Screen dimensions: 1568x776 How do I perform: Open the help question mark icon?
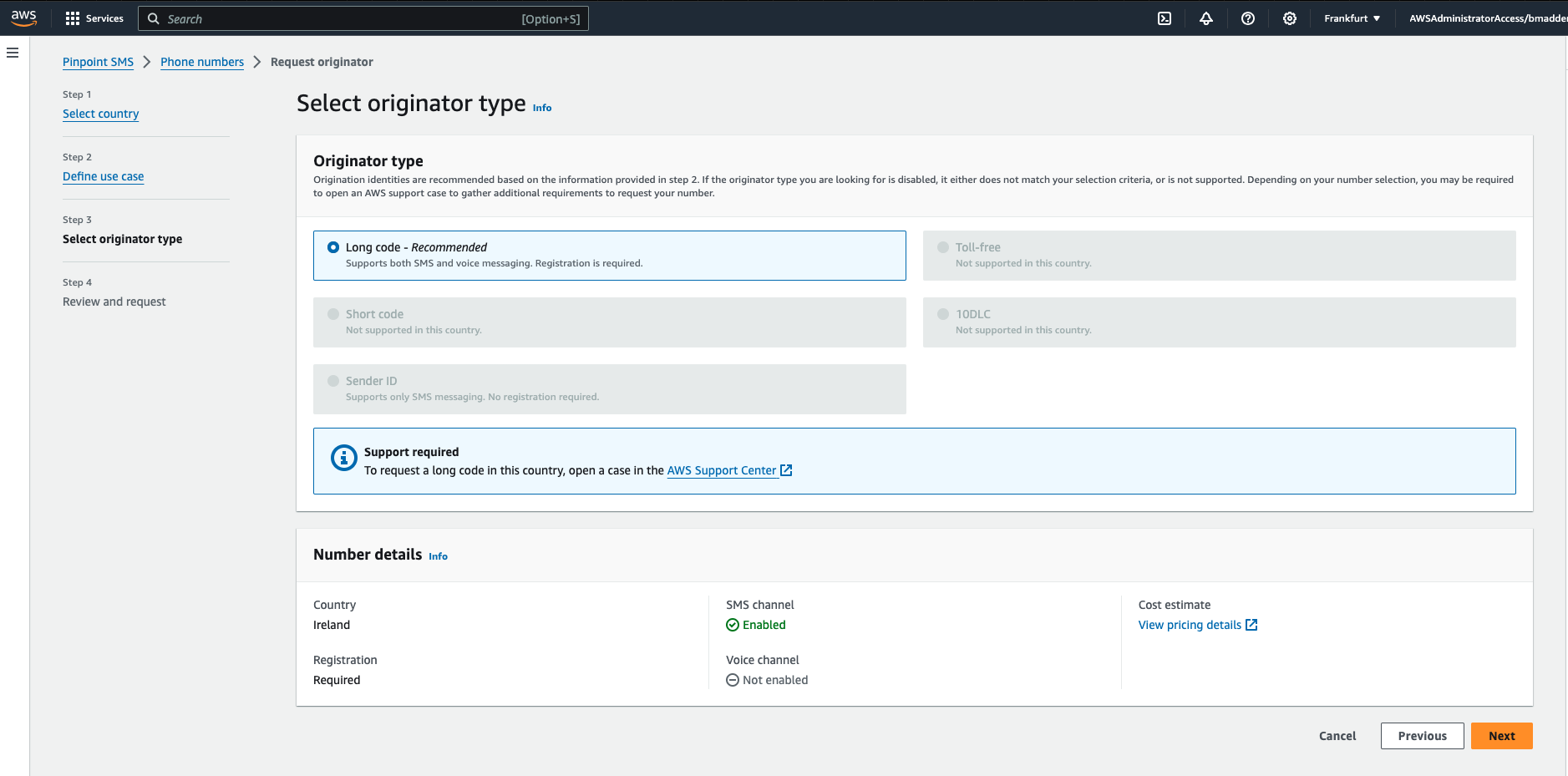pos(1248,18)
